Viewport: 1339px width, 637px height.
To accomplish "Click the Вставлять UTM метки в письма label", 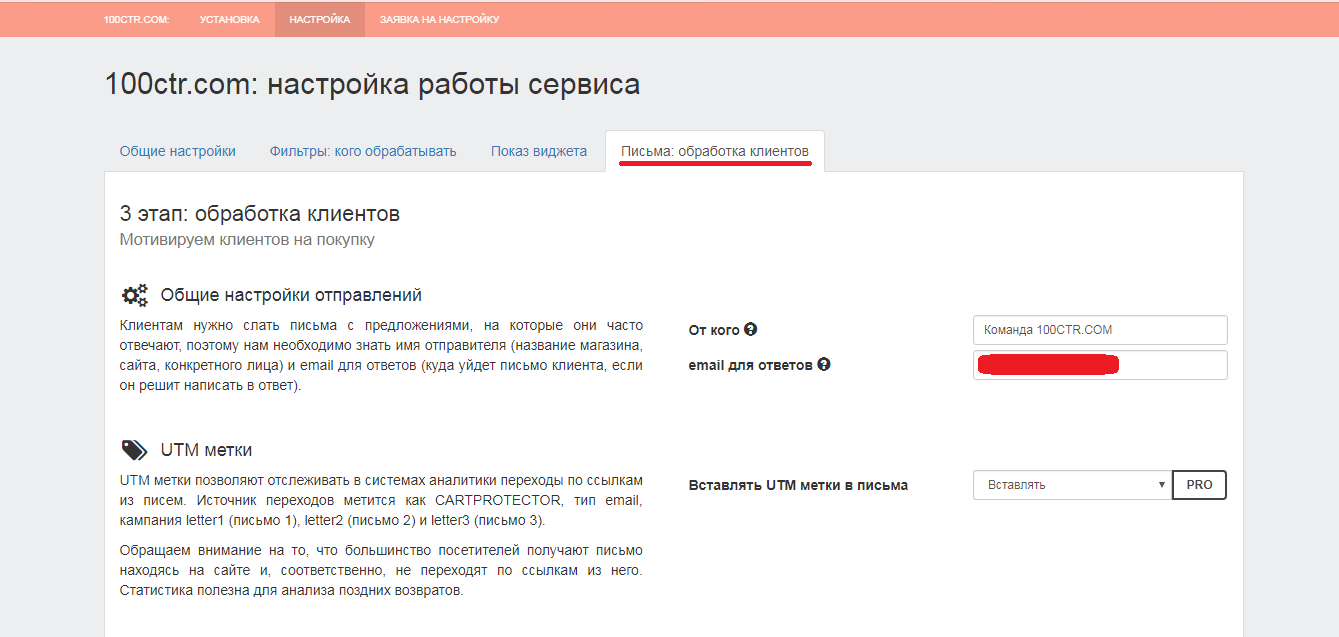I will [x=798, y=485].
